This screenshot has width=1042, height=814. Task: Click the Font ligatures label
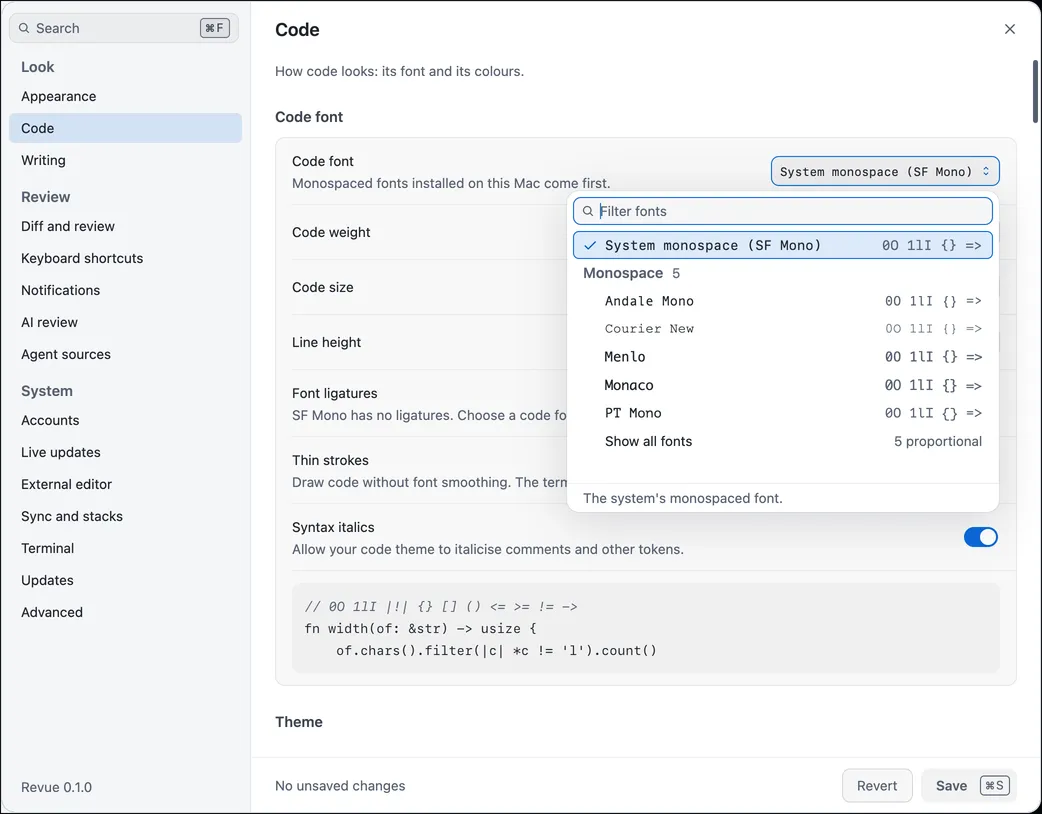pos(334,393)
